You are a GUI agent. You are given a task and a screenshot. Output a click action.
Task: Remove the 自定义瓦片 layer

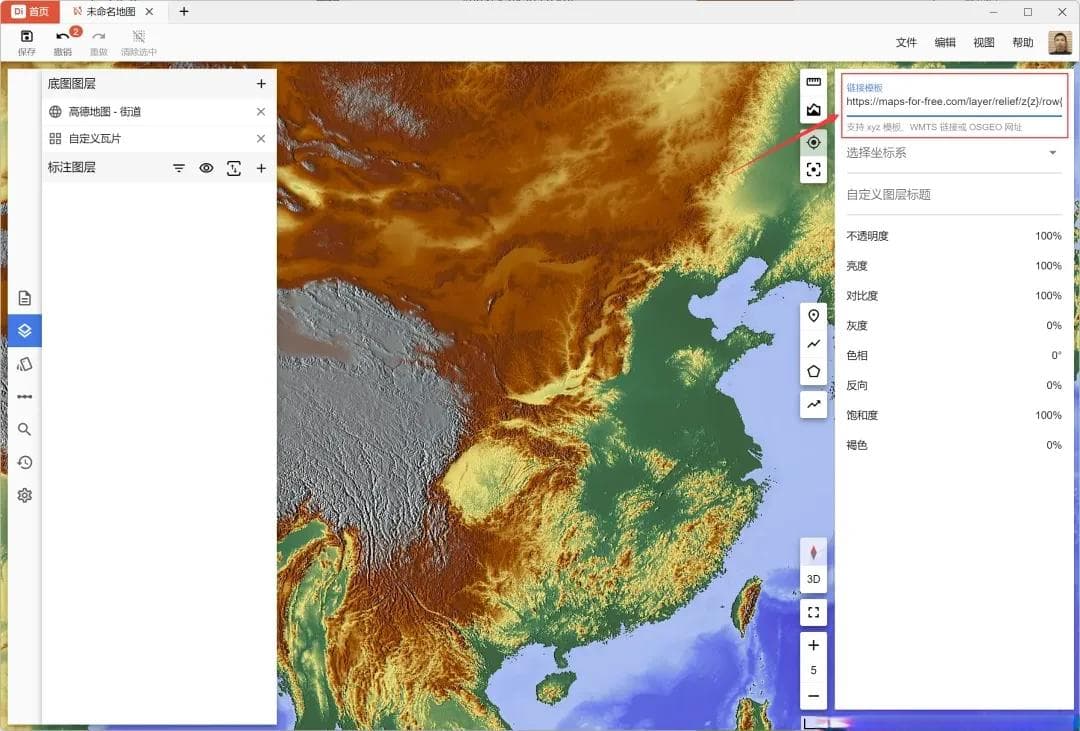coord(261,138)
